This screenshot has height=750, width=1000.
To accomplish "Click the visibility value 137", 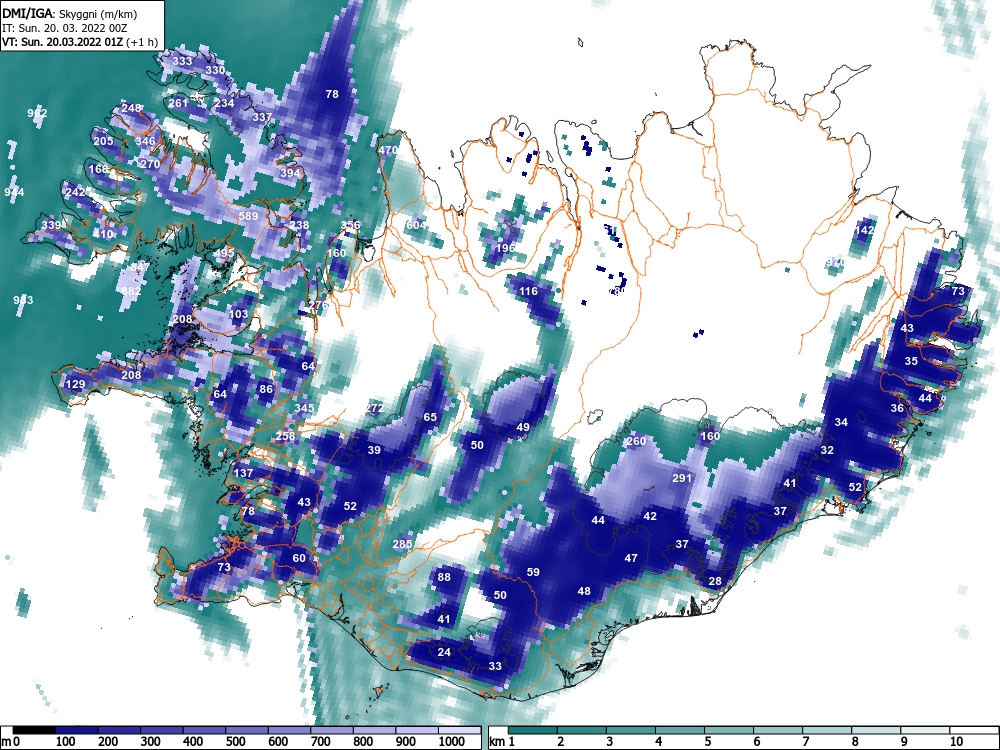I will (x=243, y=473).
